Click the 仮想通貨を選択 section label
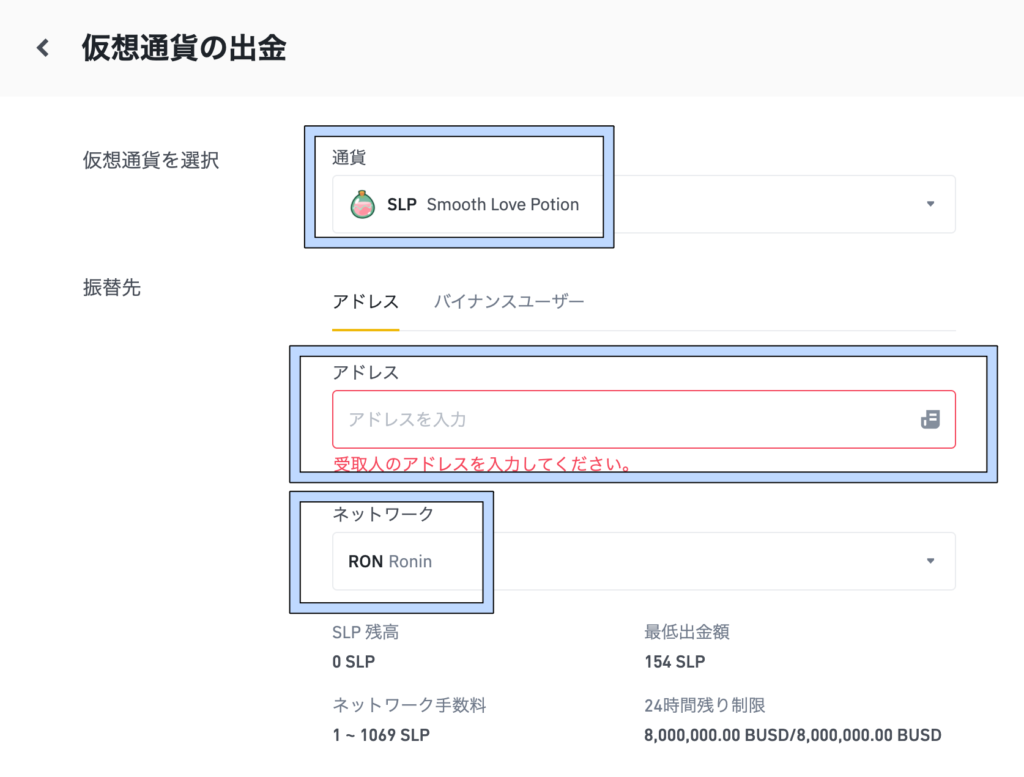The height and width of the screenshot is (777, 1024). click(x=151, y=160)
